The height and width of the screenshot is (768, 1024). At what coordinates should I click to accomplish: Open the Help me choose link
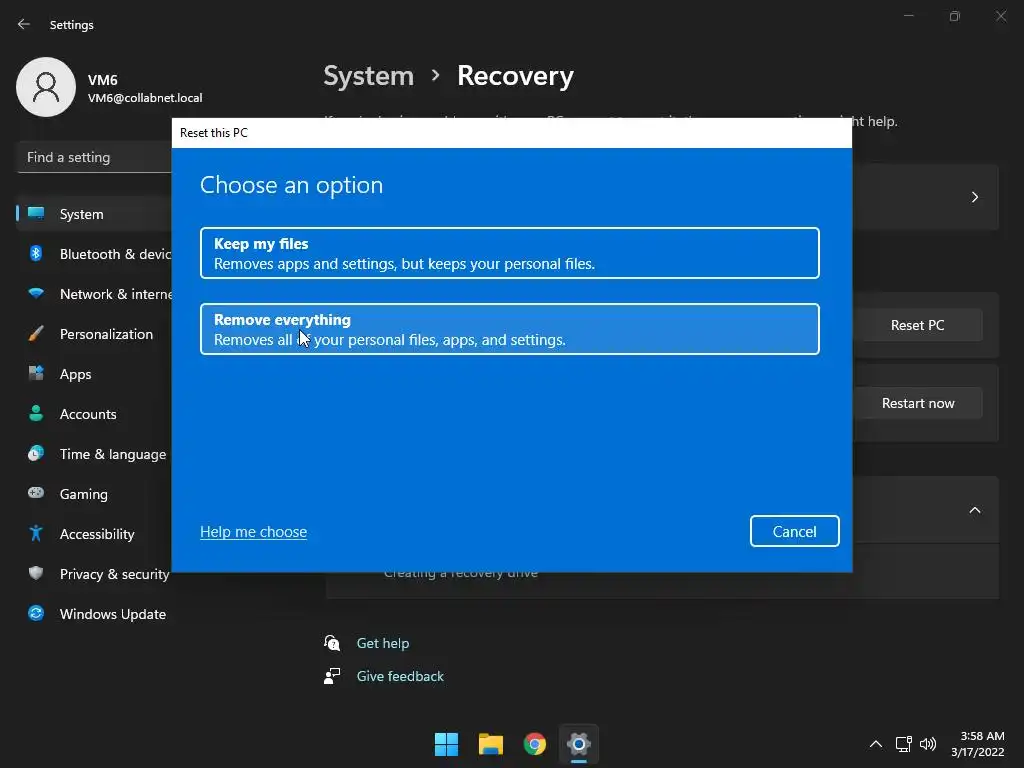(253, 532)
